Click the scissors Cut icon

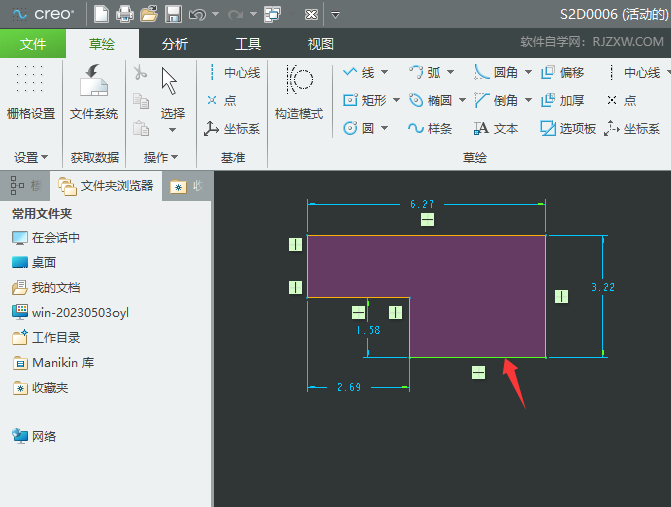(140, 73)
